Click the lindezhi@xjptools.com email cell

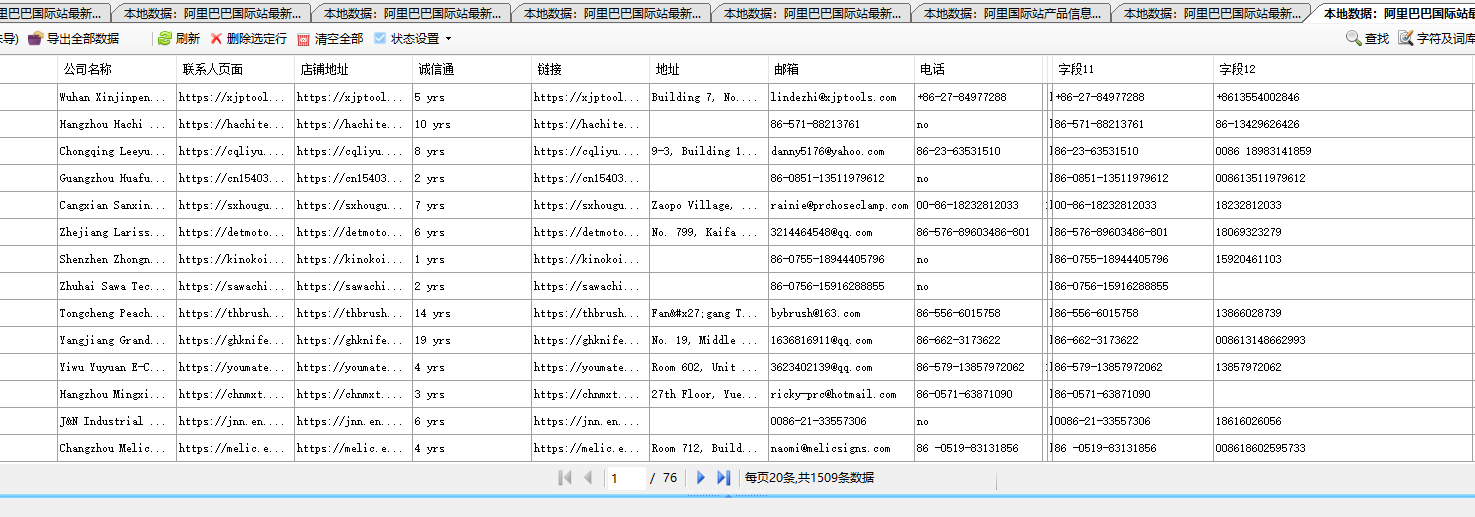[841, 98]
